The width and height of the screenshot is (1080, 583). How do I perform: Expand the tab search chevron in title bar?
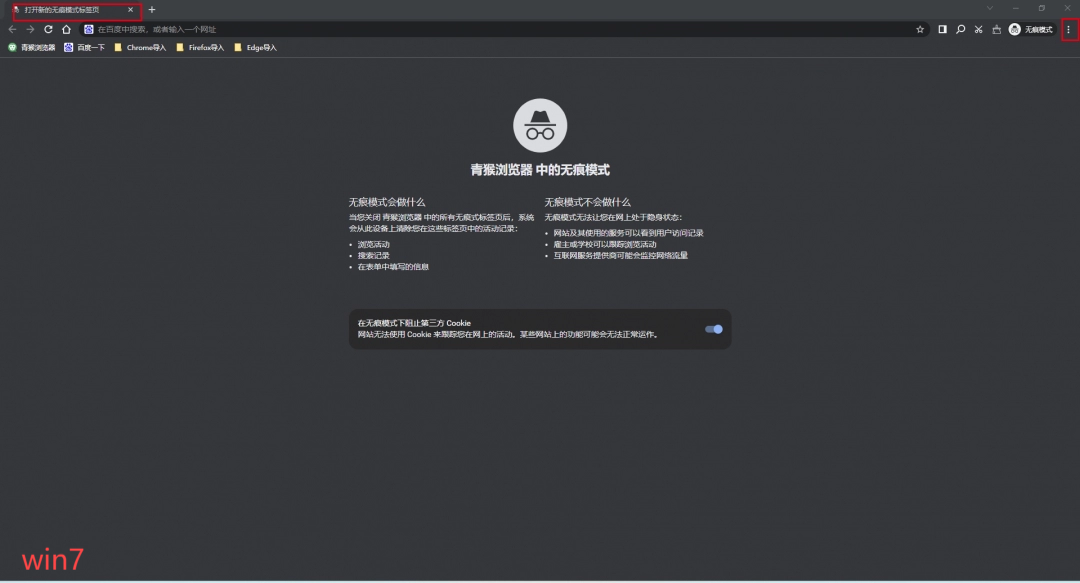pyautogui.click(x=990, y=8)
